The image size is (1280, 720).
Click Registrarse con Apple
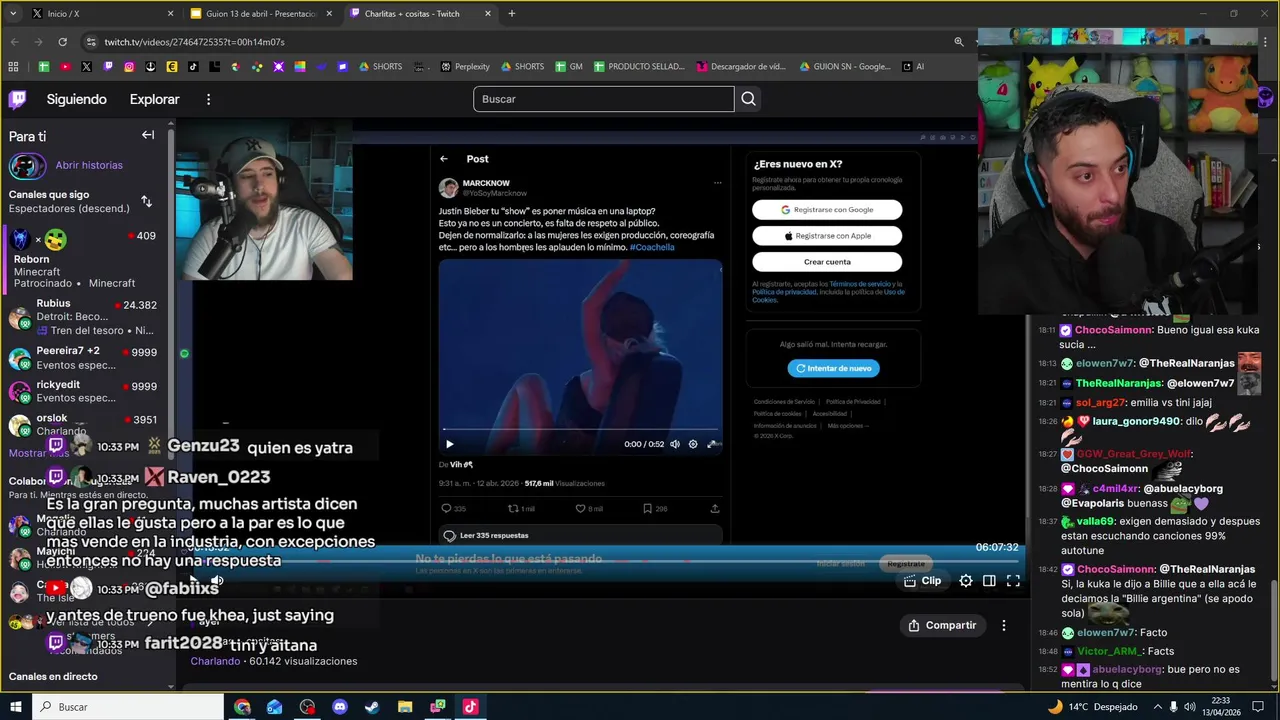click(x=827, y=236)
